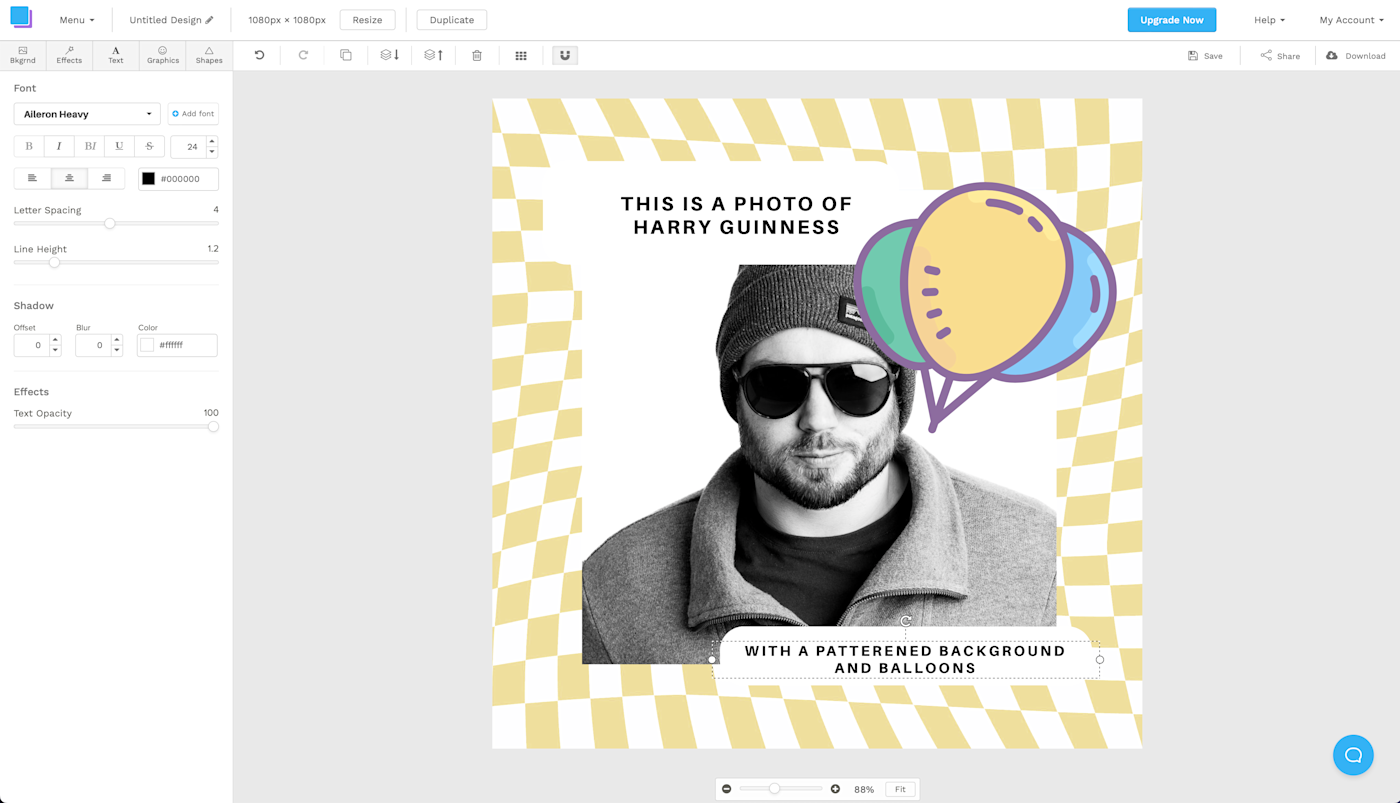The image size is (1400, 803).
Task: Select the "THIS IS A PHOTO OF" heading text
Action: tap(736, 204)
